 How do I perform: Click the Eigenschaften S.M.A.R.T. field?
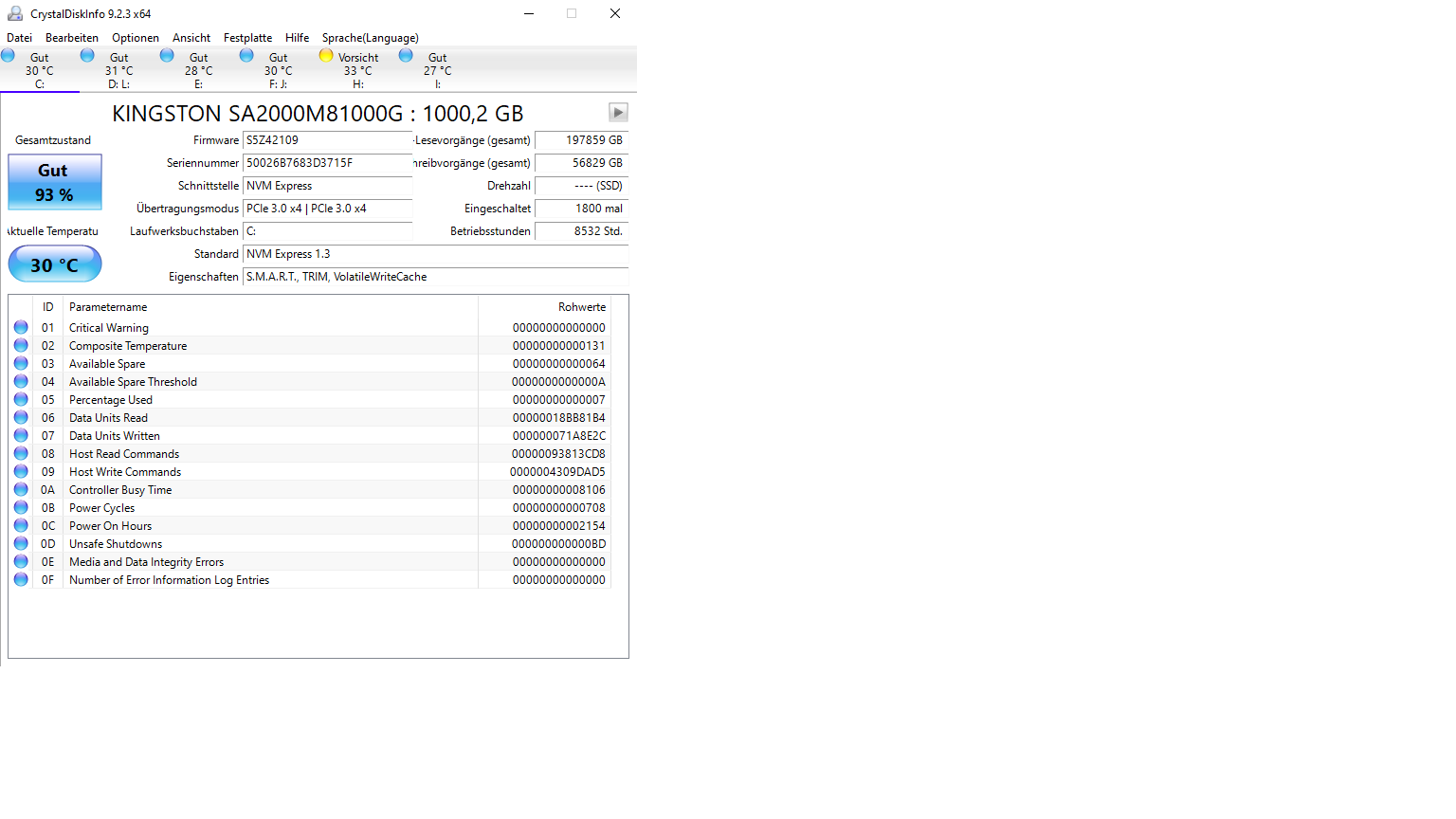coord(436,277)
